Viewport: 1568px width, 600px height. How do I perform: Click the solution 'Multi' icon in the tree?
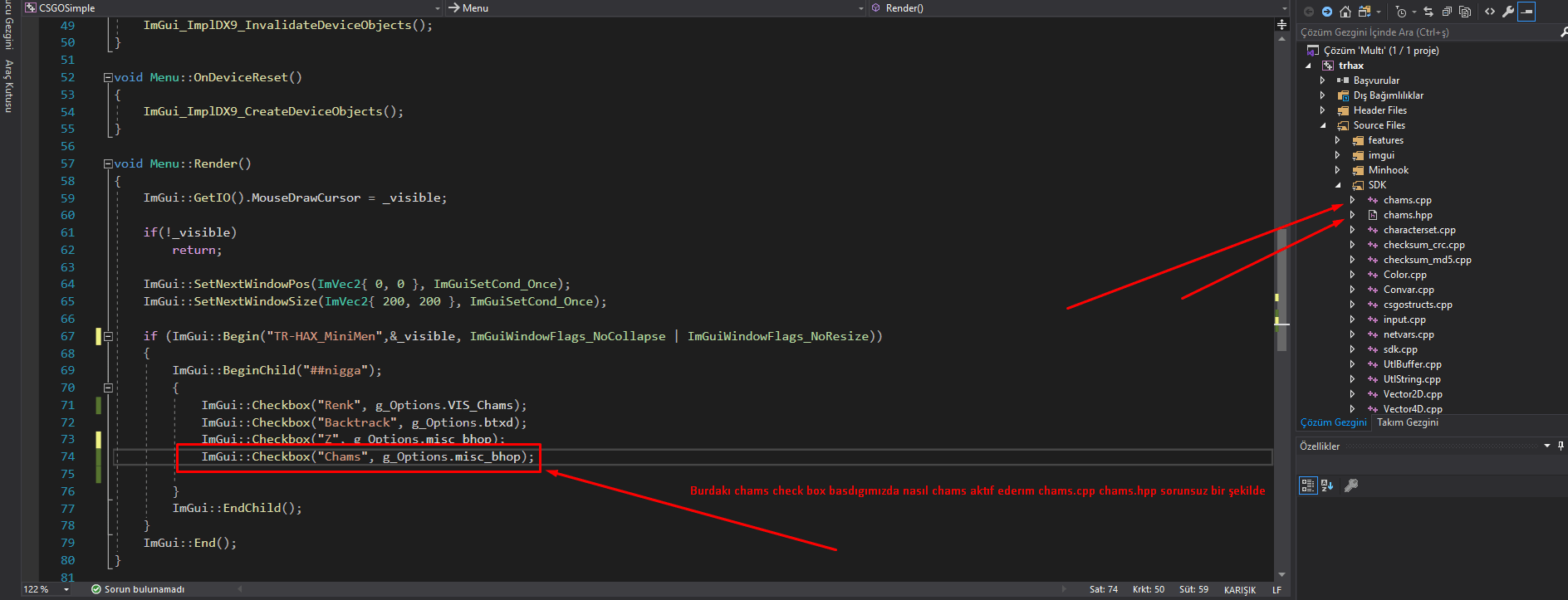pyautogui.click(x=1313, y=51)
